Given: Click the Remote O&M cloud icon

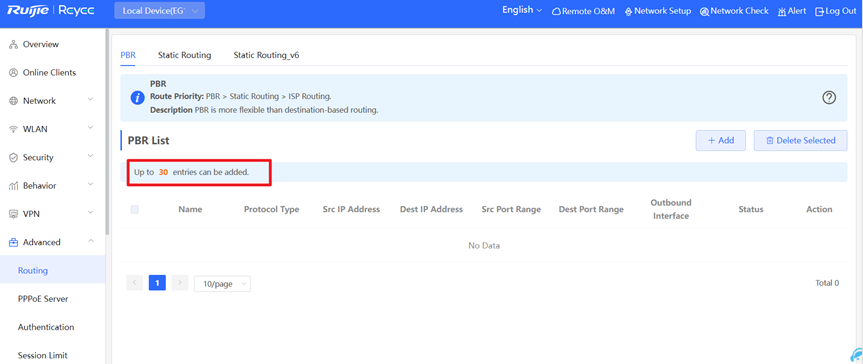Looking at the screenshot, I should coord(556,11).
